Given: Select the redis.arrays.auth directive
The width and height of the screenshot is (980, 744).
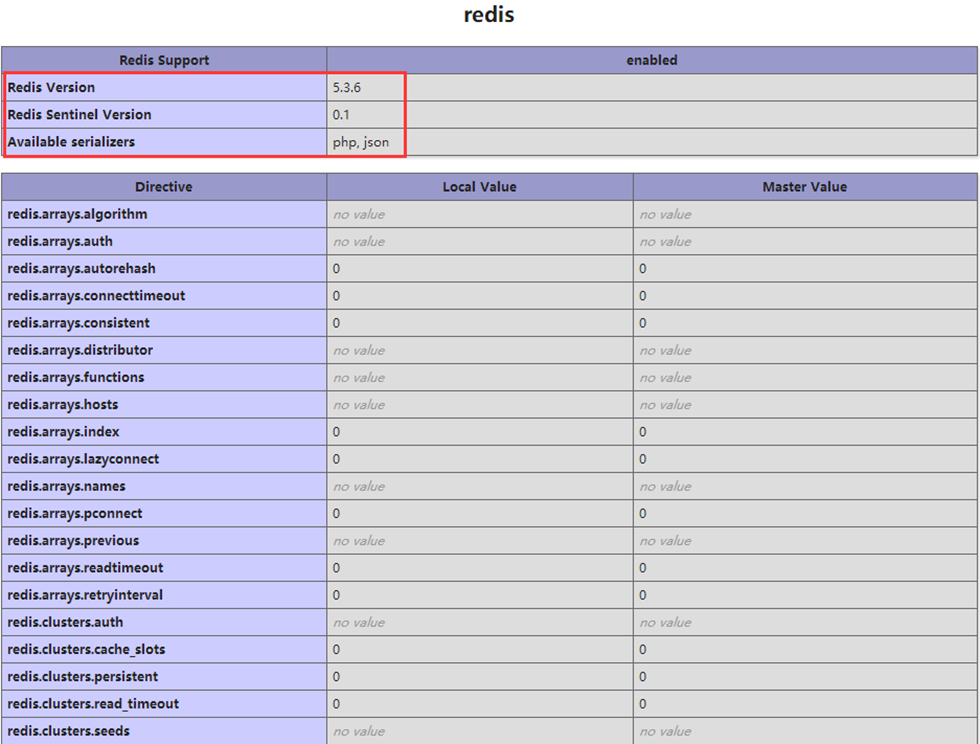Looking at the screenshot, I should tap(60, 241).
